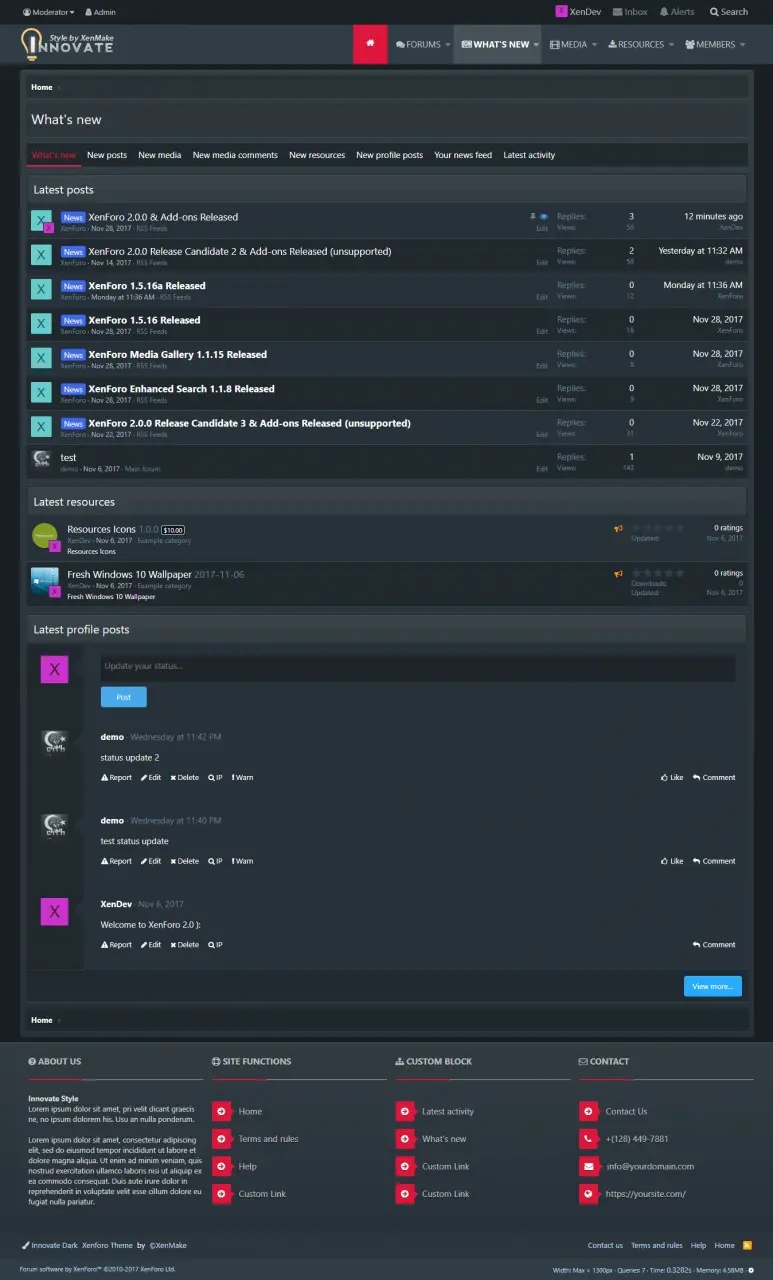Edit the XenForo 2.0.0 Release Candidate 3 thread

tap(542, 434)
